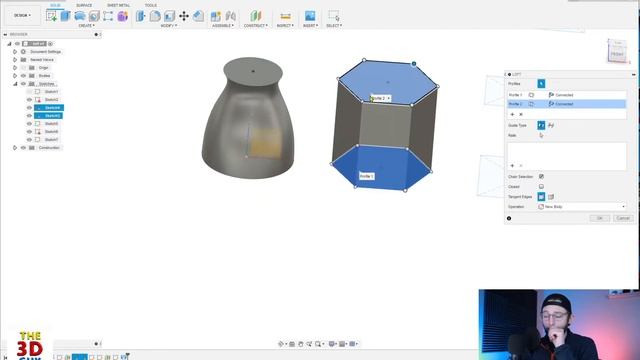Switch to the Solid tab

55,5
